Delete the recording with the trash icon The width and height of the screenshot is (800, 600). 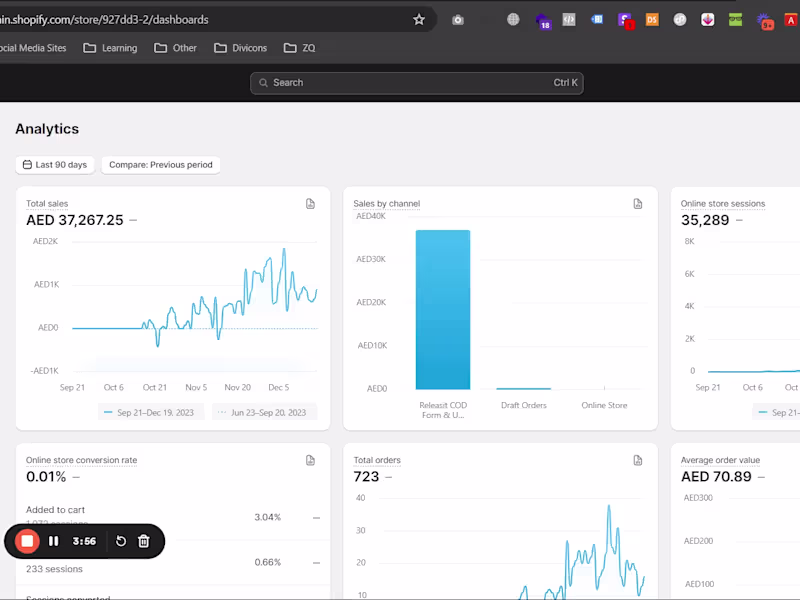[x=144, y=541]
